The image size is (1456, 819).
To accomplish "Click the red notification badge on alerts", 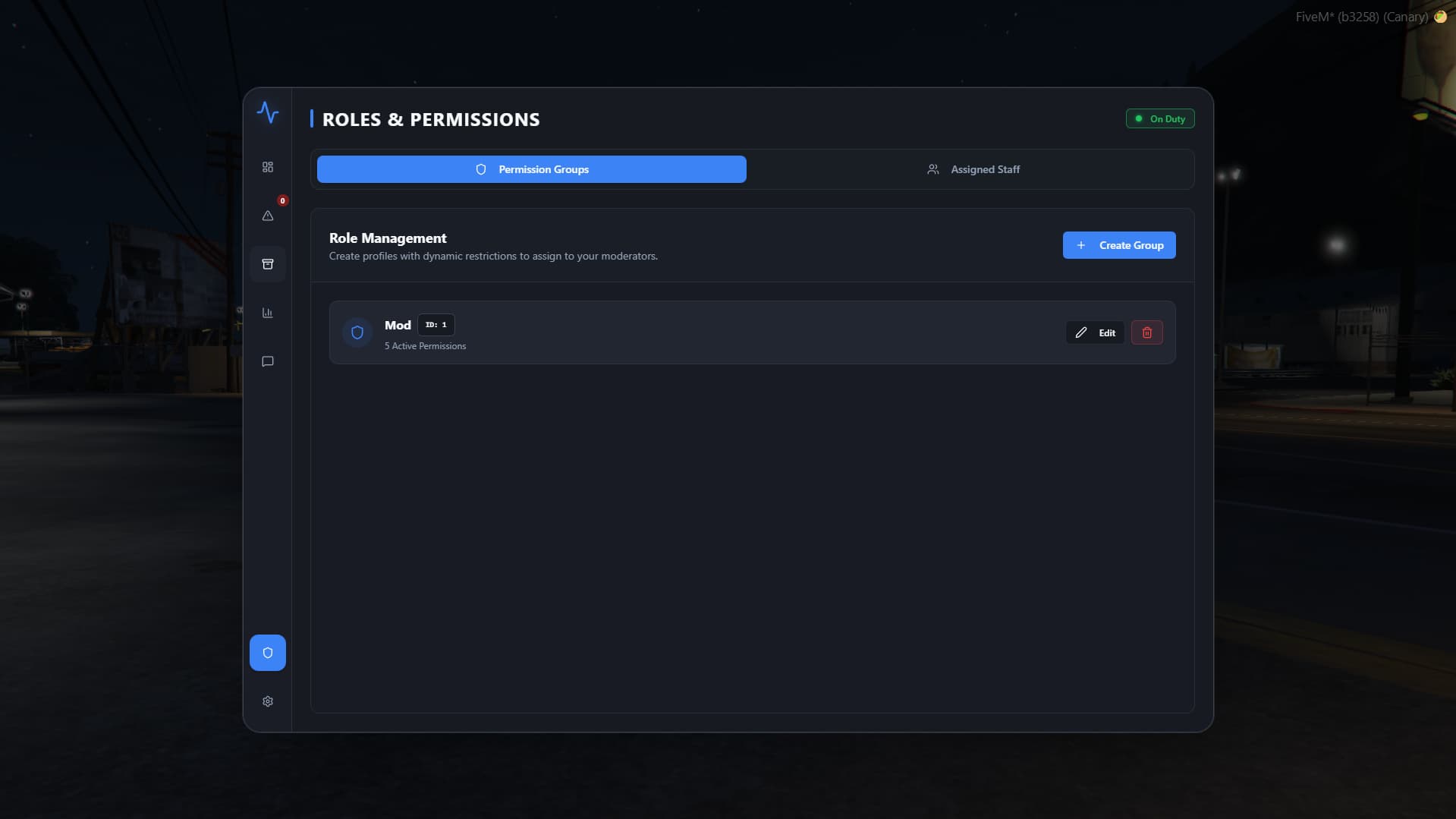I will [x=283, y=200].
